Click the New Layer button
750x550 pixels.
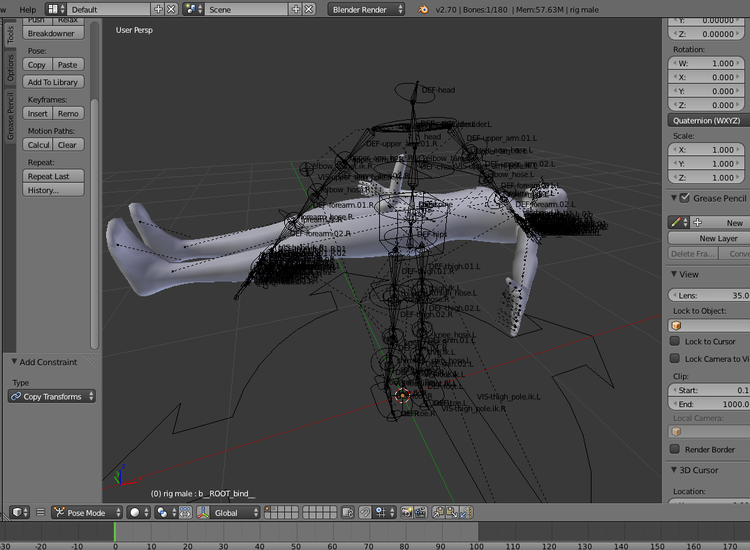[x=708, y=238]
